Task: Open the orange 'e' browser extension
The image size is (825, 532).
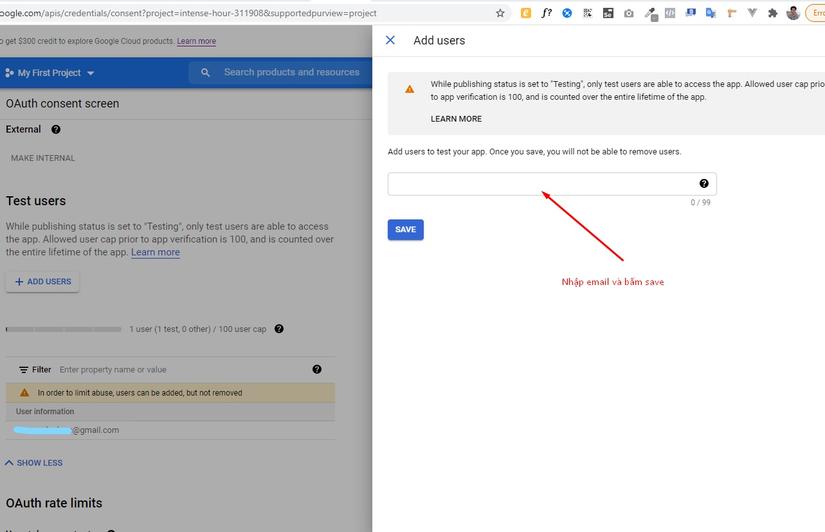Action: click(526, 13)
